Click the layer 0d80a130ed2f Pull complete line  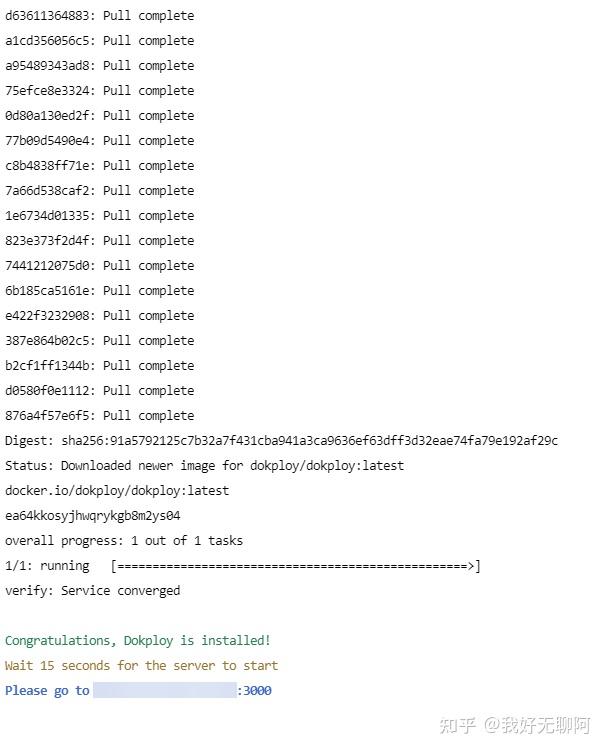click(99, 116)
